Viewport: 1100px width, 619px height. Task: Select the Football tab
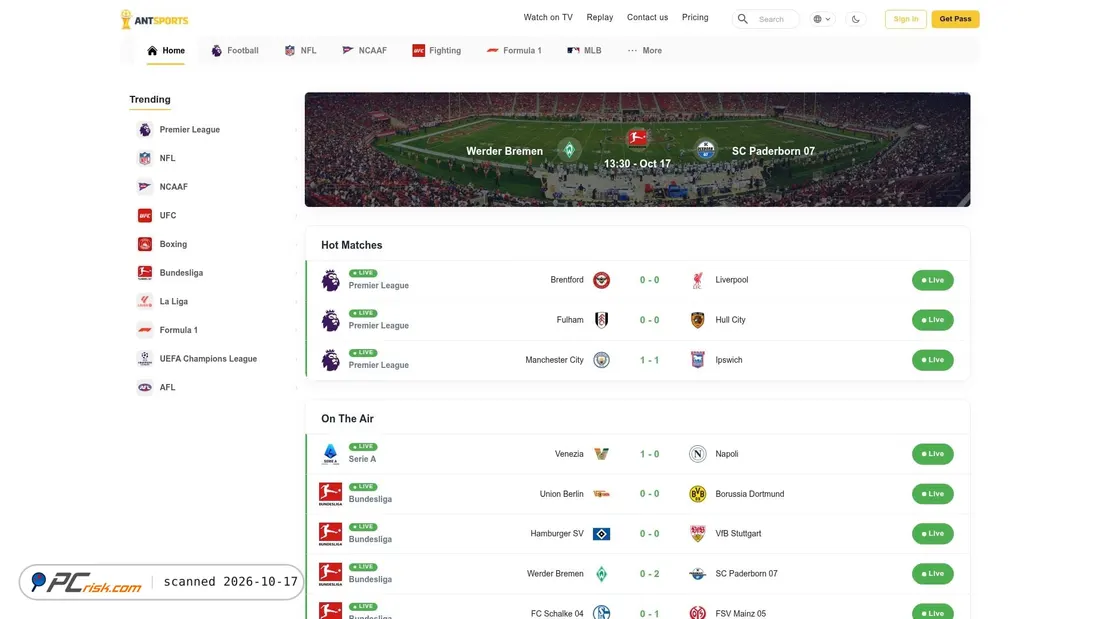pos(235,51)
